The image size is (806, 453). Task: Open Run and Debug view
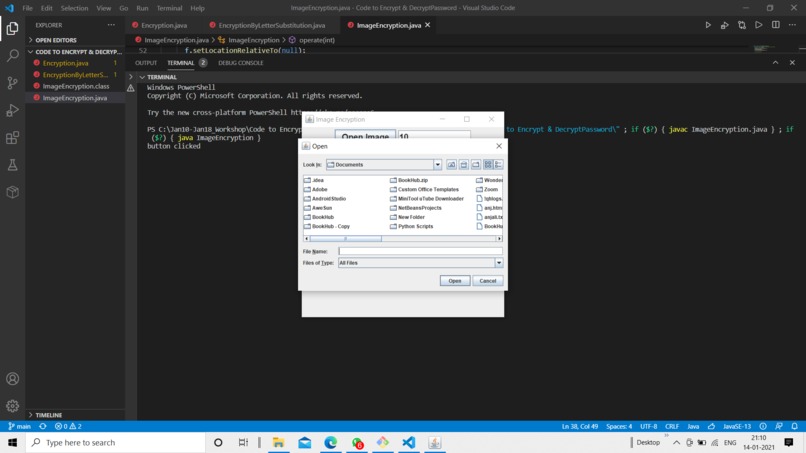click(12, 110)
